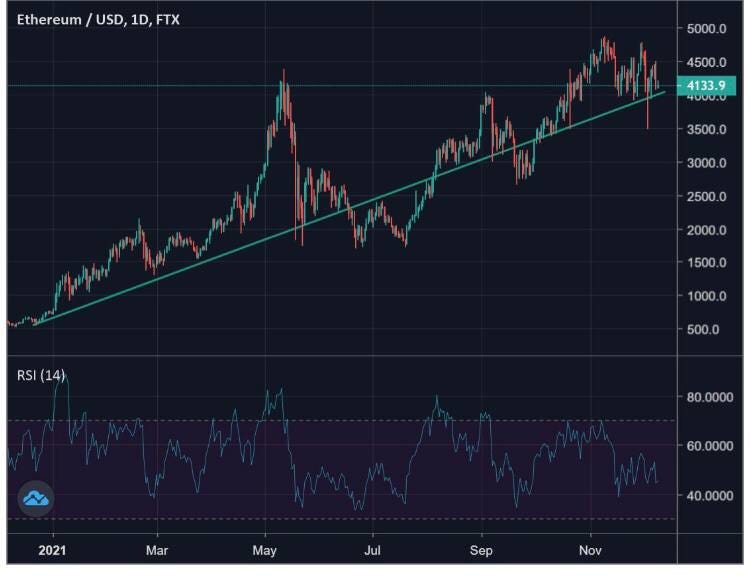Click the Ethereum / USD, 1D, FTX title
Screen dimensions: 750x575
[98, 20]
